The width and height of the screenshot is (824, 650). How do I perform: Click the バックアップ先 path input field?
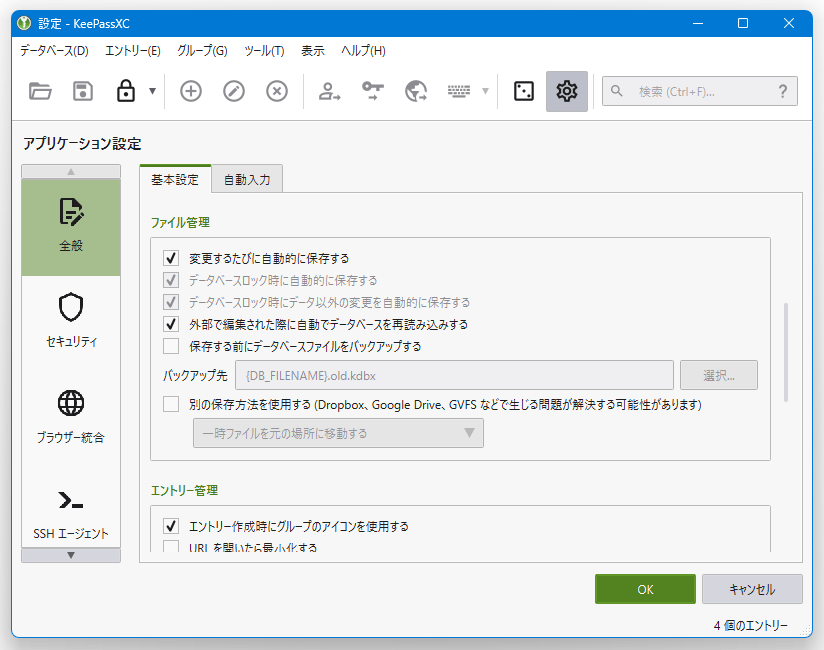point(454,375)
